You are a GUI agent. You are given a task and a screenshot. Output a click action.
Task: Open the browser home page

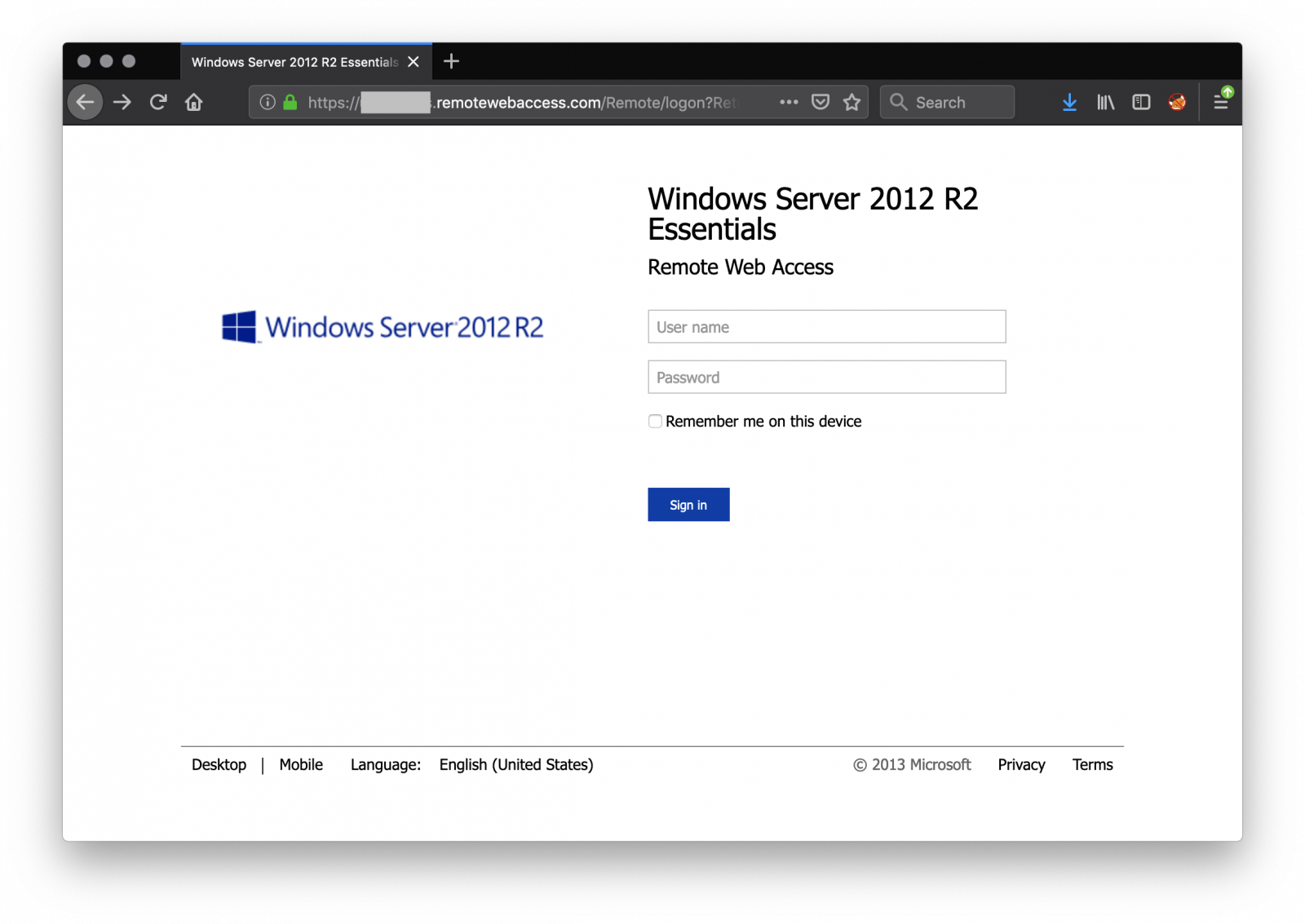click(x=194, y=102)
